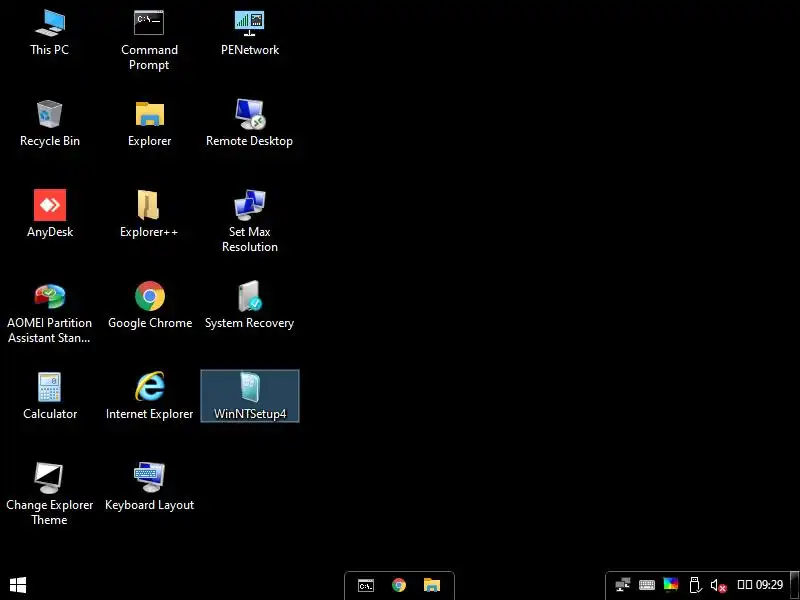Click the keyboard tray icon

click(647, 585)
